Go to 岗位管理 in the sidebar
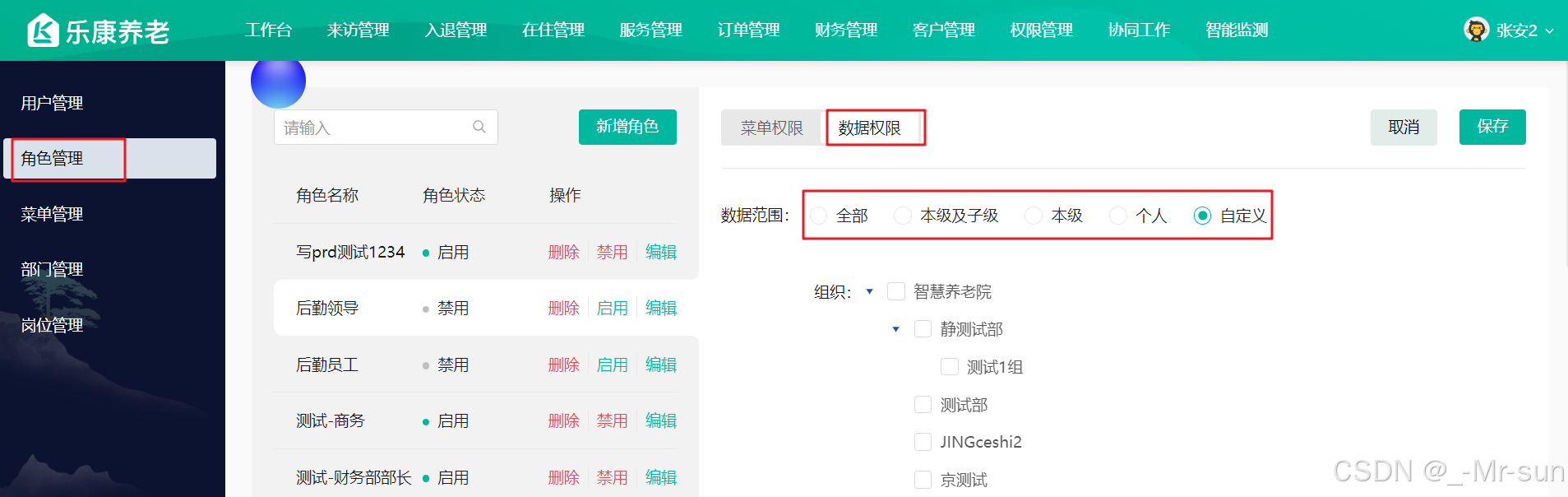The image size is (1568, 497). [x=52, y=325]
